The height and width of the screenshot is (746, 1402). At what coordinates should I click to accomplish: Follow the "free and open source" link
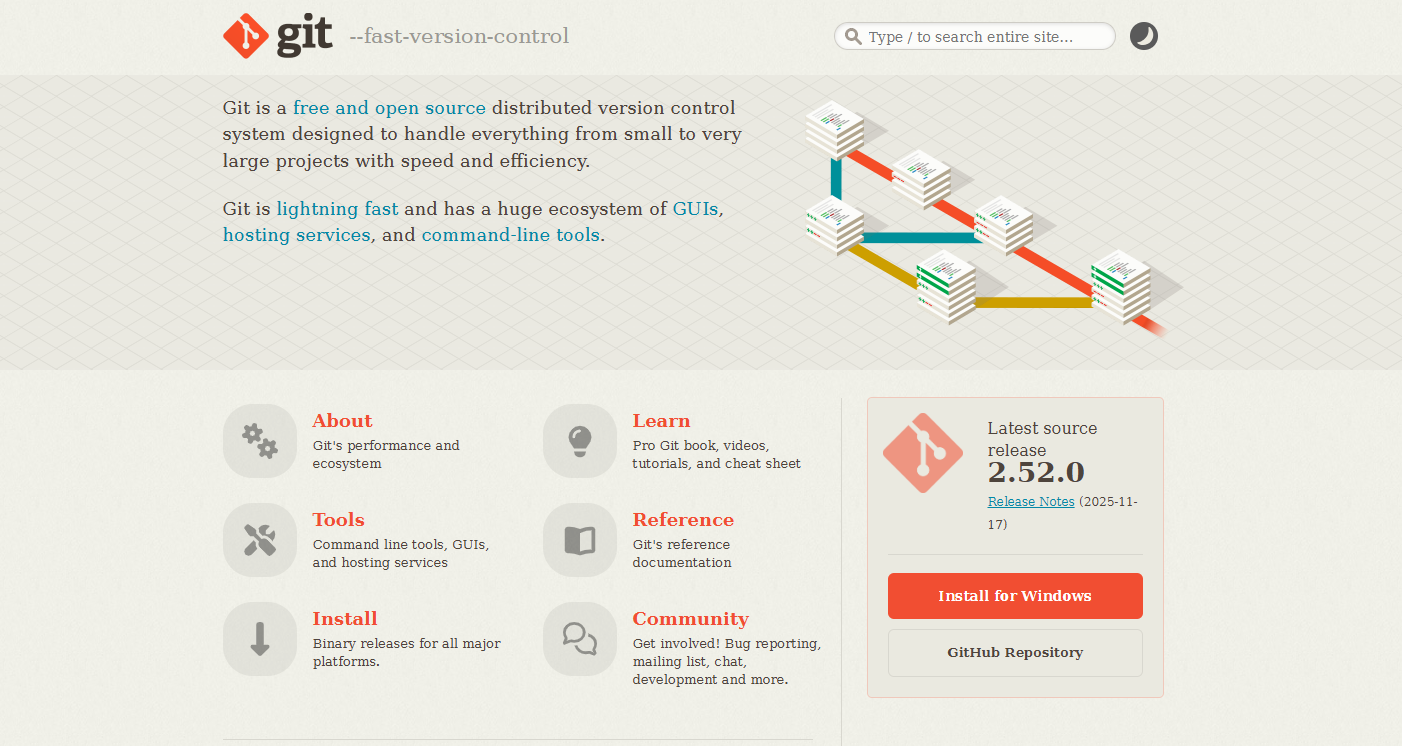point(389,108)
